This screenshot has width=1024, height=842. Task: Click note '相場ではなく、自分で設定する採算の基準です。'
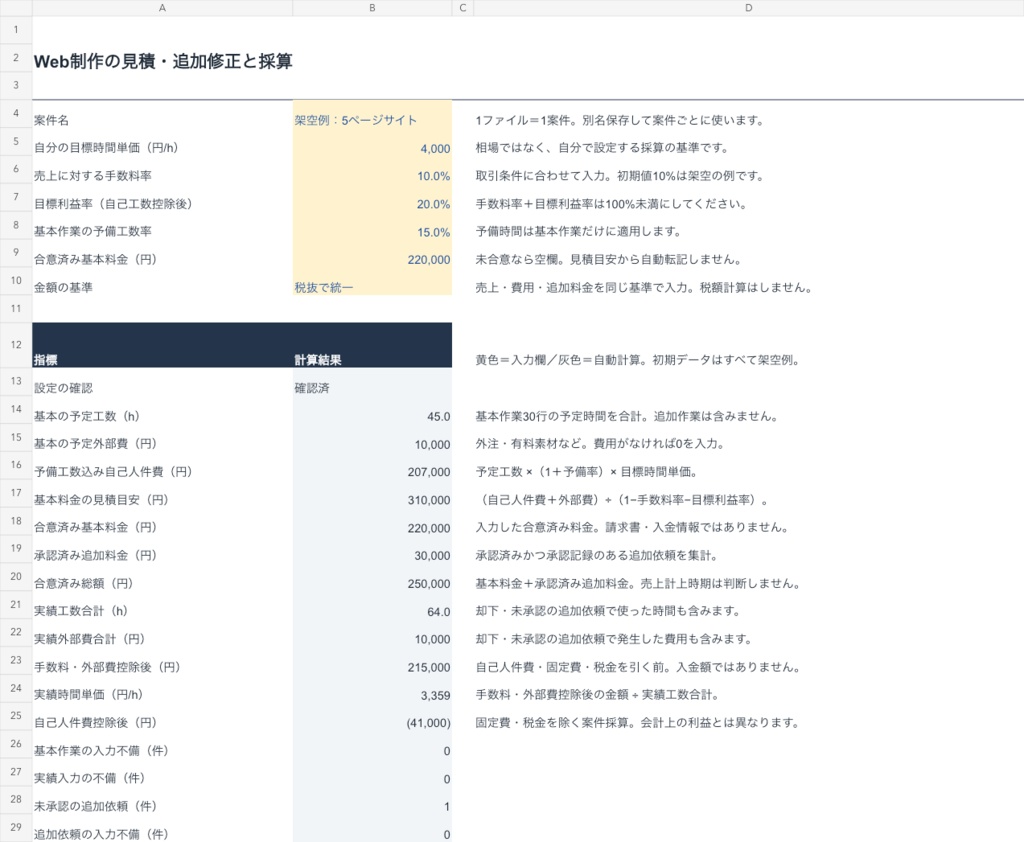point(601,148)
